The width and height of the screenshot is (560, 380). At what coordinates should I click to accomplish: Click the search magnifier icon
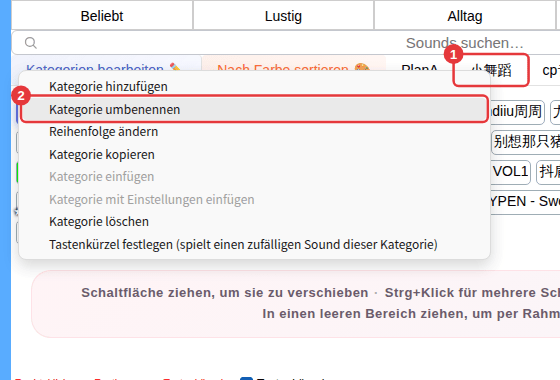(x=31, y=43)
